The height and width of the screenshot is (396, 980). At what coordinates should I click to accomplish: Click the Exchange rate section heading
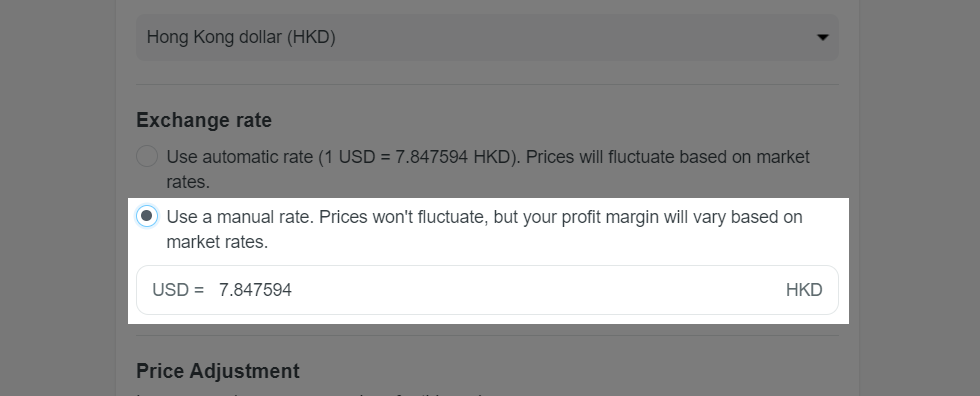pos(204,120)
